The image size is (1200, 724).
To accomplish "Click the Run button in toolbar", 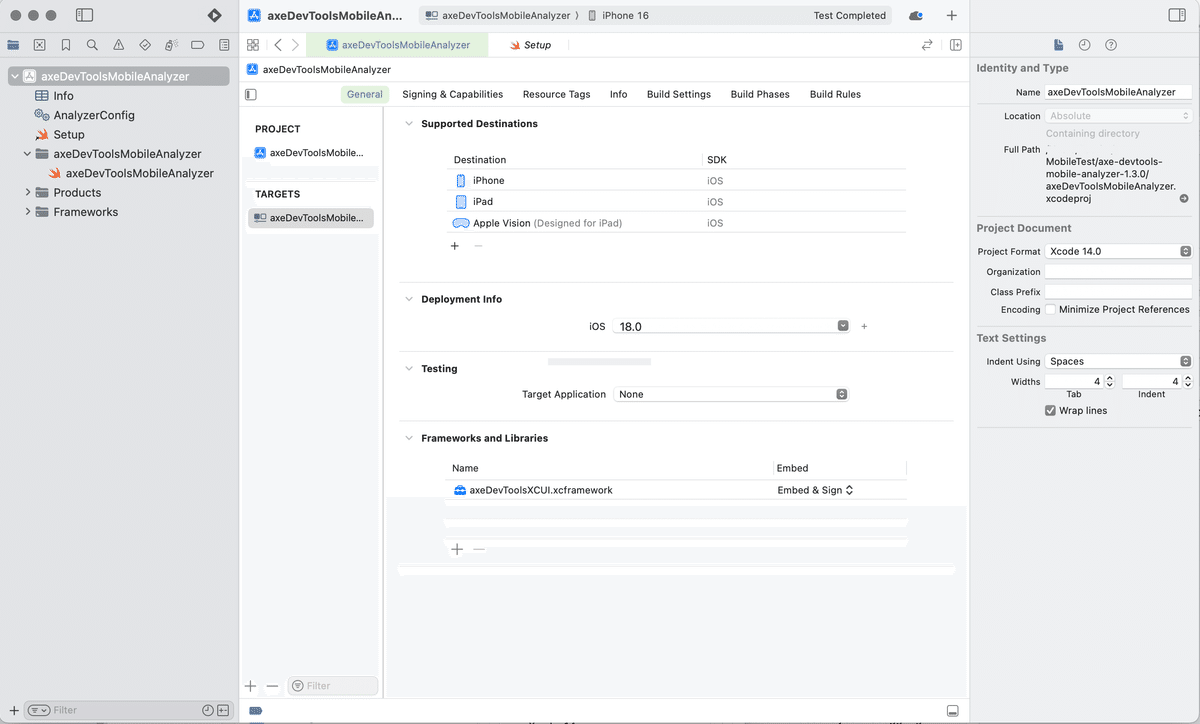I will coord(214,16).
